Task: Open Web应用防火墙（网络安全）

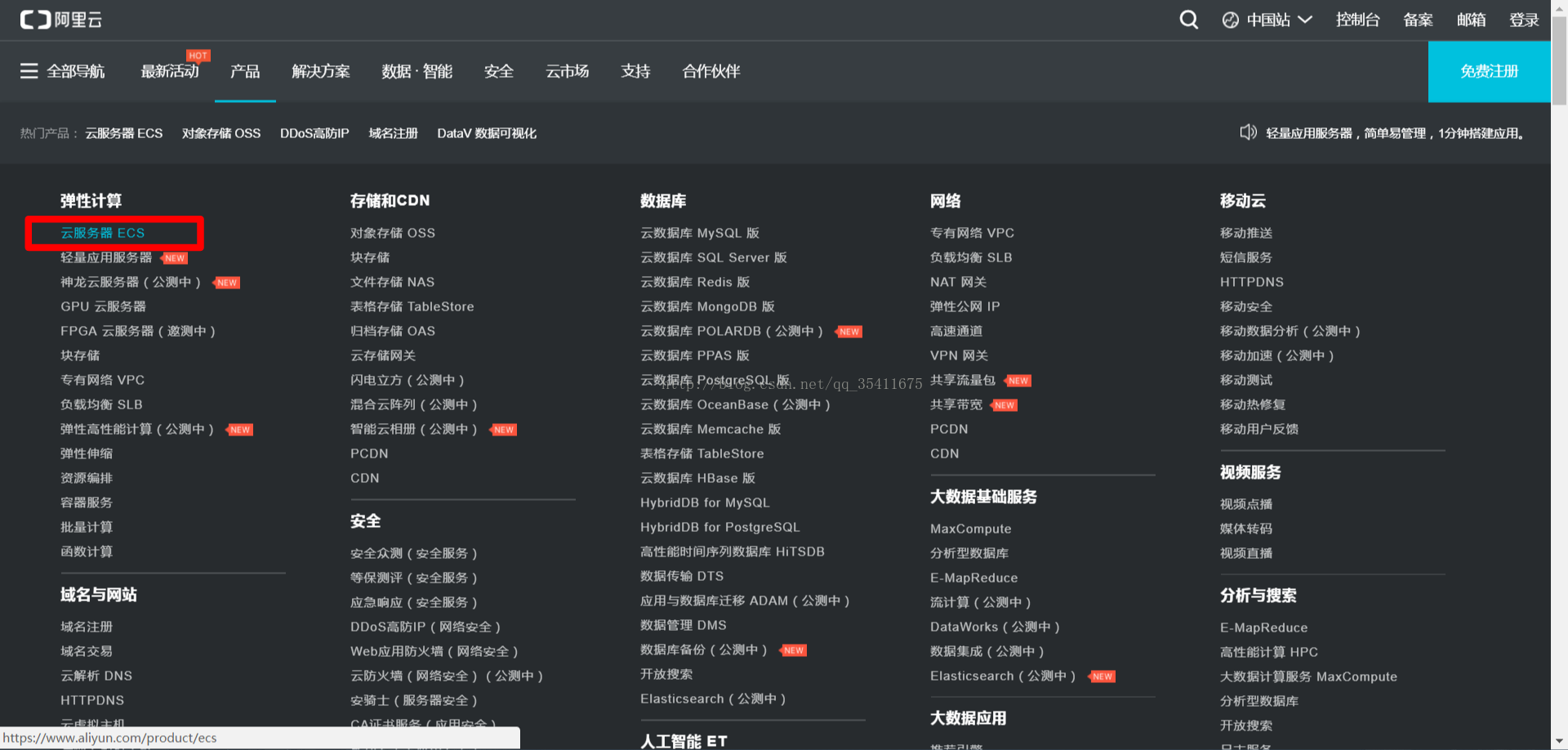Action: click(x=434, y=651)
